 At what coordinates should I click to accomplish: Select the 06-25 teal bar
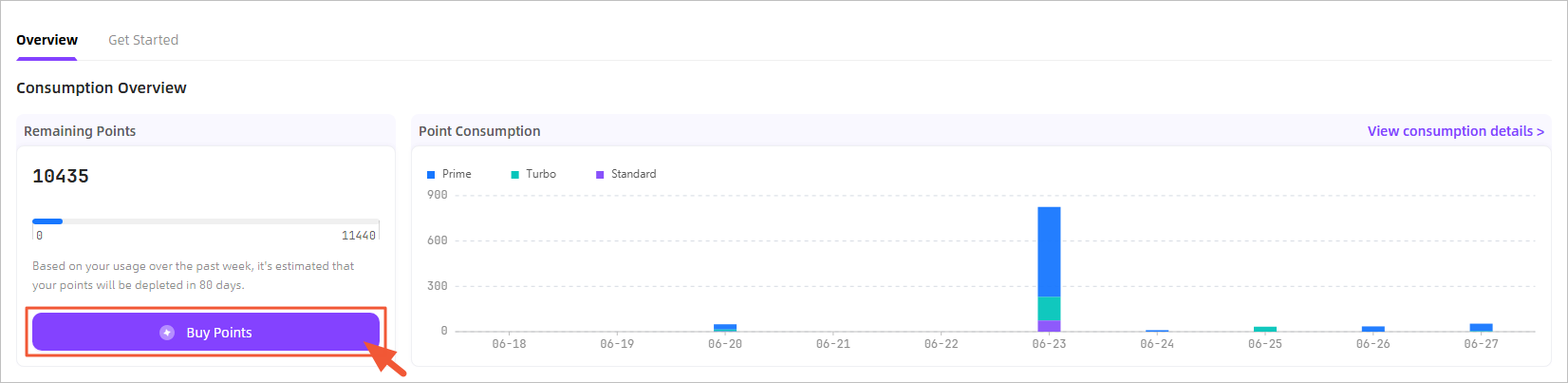(1265, 329)
